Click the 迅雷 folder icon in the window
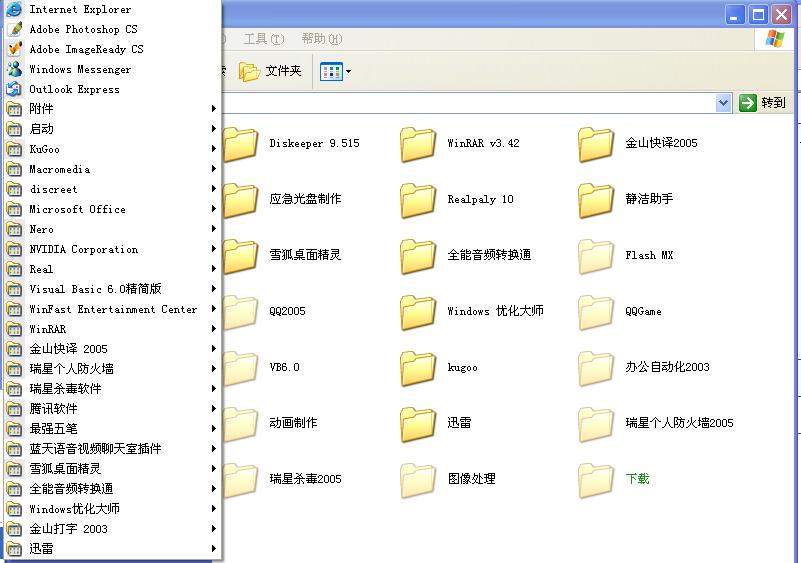Image resolution: width=801 pixels, height=563 pixels. [x=418, y=424]
